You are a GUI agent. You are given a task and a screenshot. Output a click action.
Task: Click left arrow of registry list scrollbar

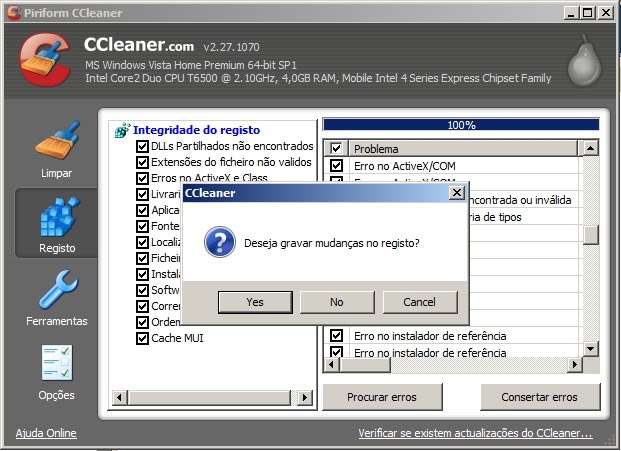pyautogui.click(x=119, y=397)
